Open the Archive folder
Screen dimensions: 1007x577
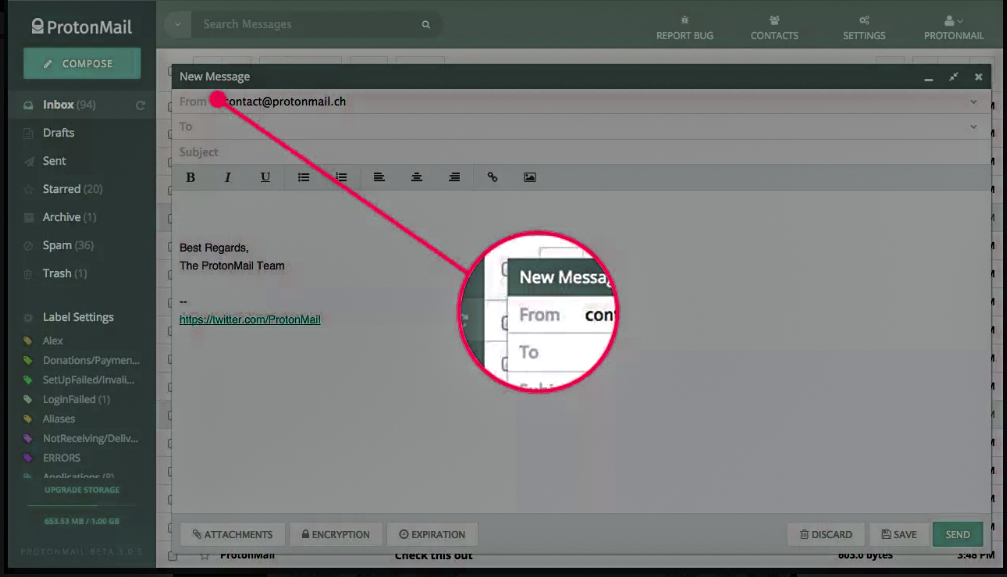coord(69,217)
